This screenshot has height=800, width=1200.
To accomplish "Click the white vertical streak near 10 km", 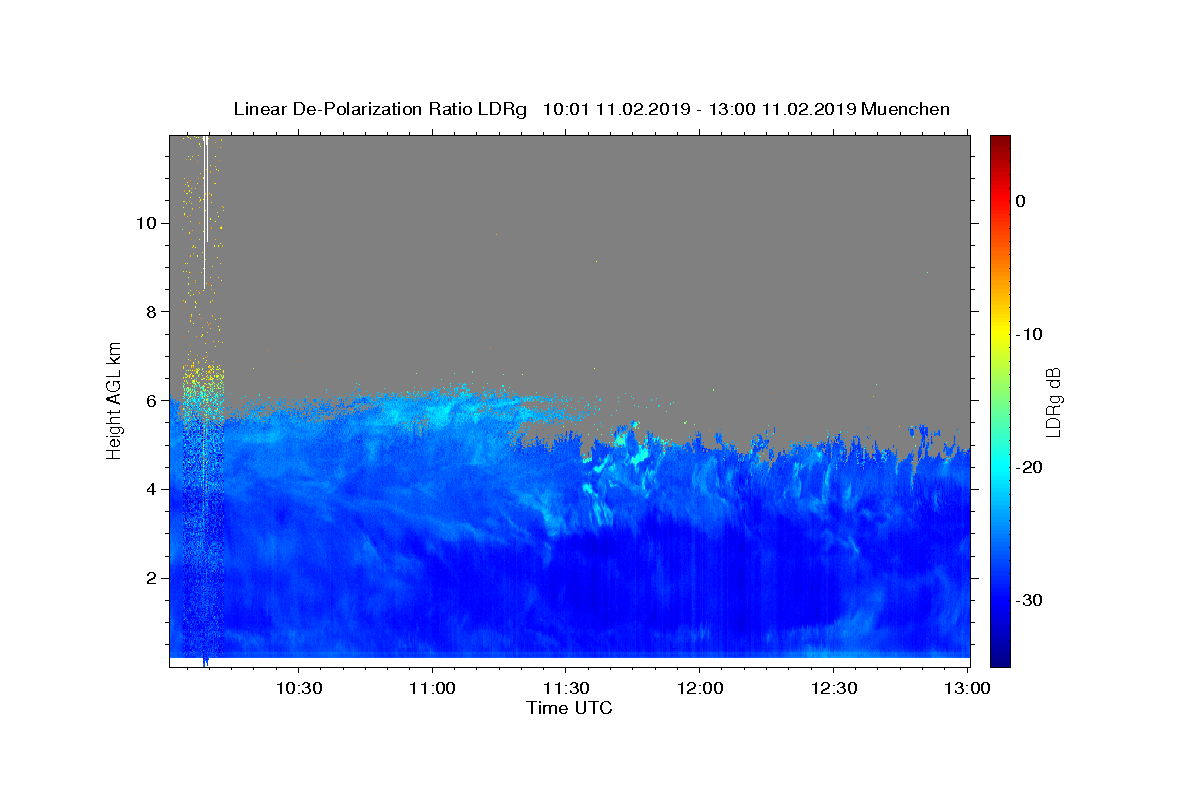I will 205,212.
